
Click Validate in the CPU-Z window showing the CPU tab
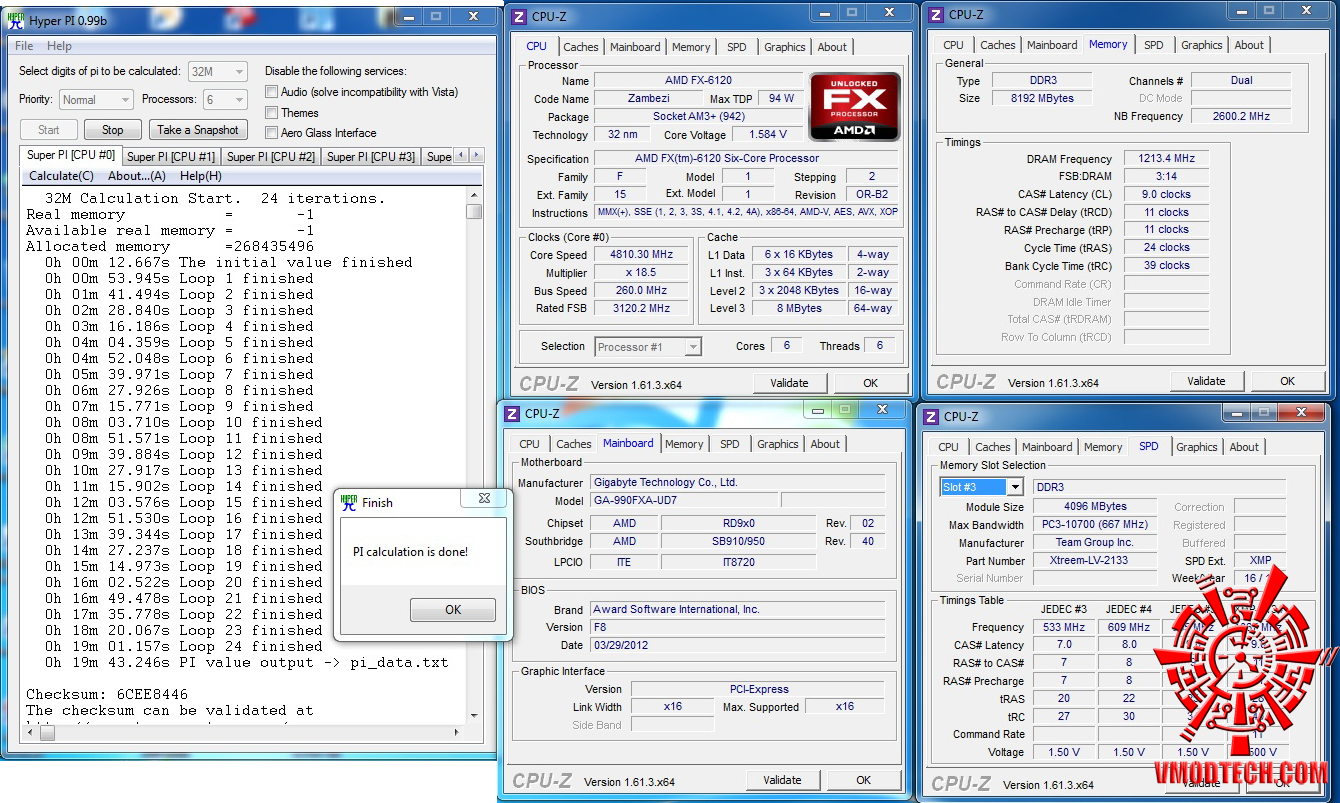[x=790, y=383]
